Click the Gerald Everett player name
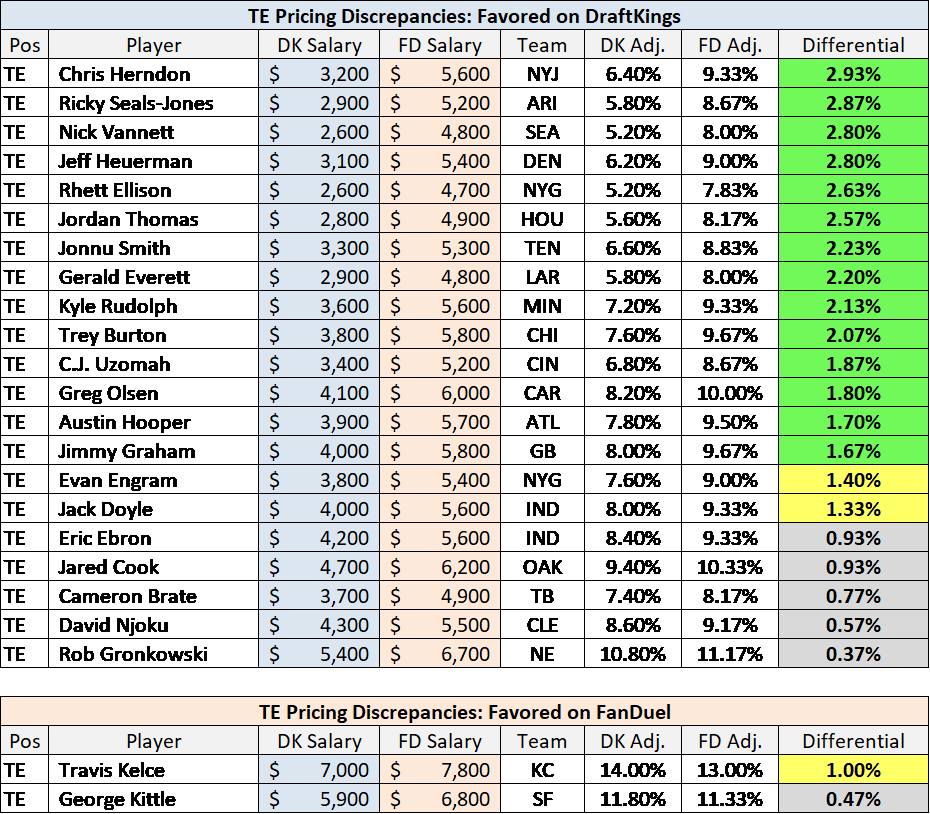The width and height of the screenshot is (930, 814). (x=124, y=277)
